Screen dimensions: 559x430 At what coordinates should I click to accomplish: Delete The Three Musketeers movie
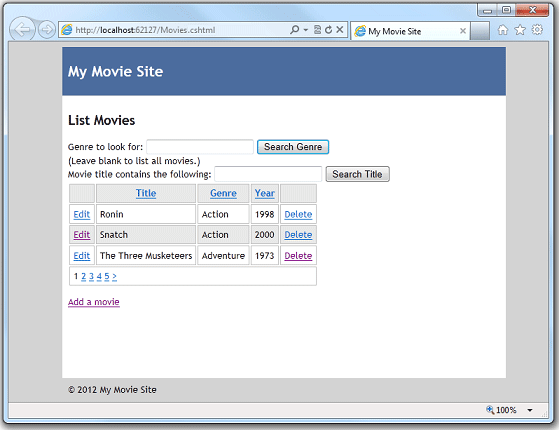click(298, 256)
